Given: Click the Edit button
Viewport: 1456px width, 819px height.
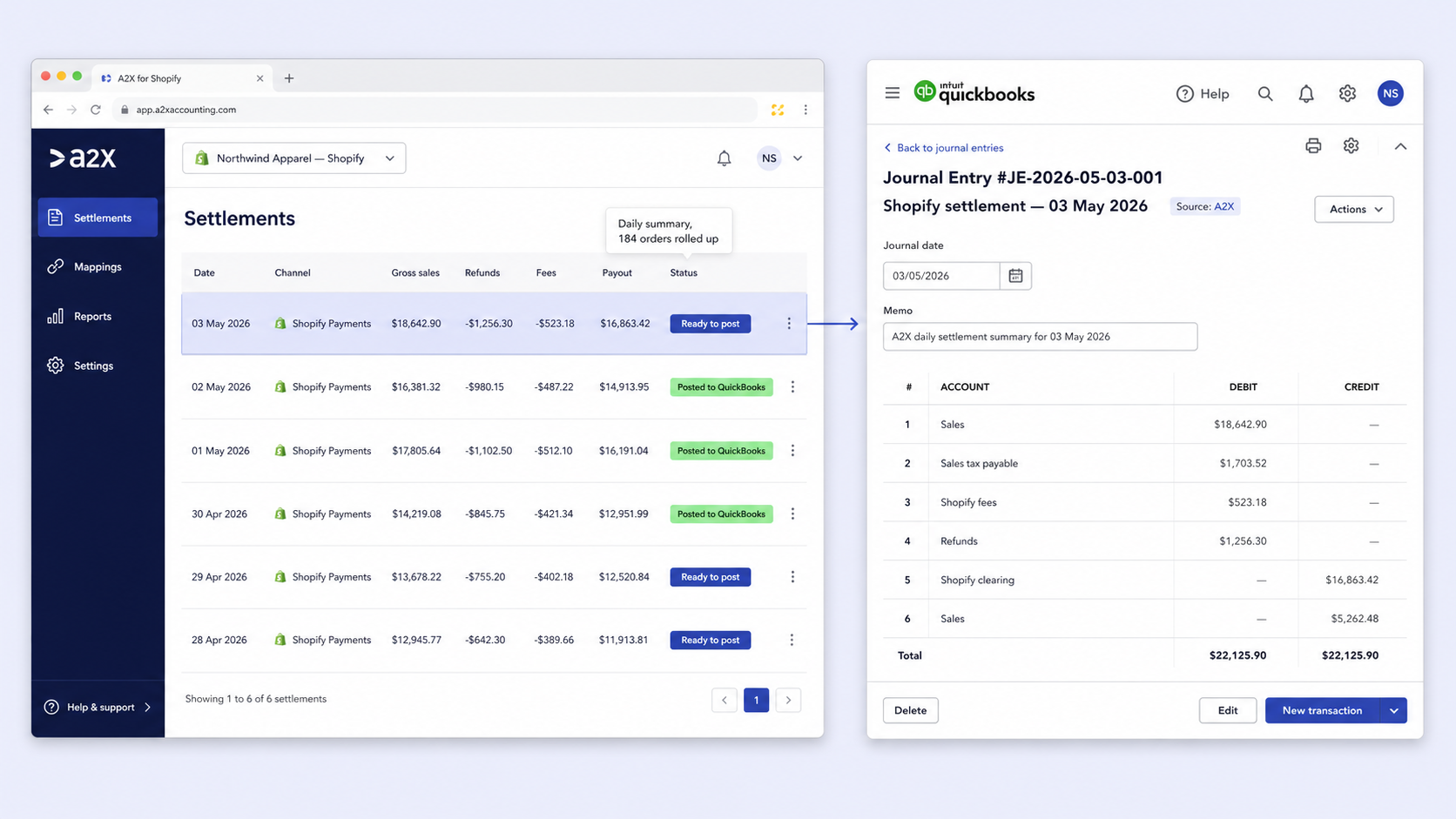Looking at the screenshot, I should pos(1227,711).
